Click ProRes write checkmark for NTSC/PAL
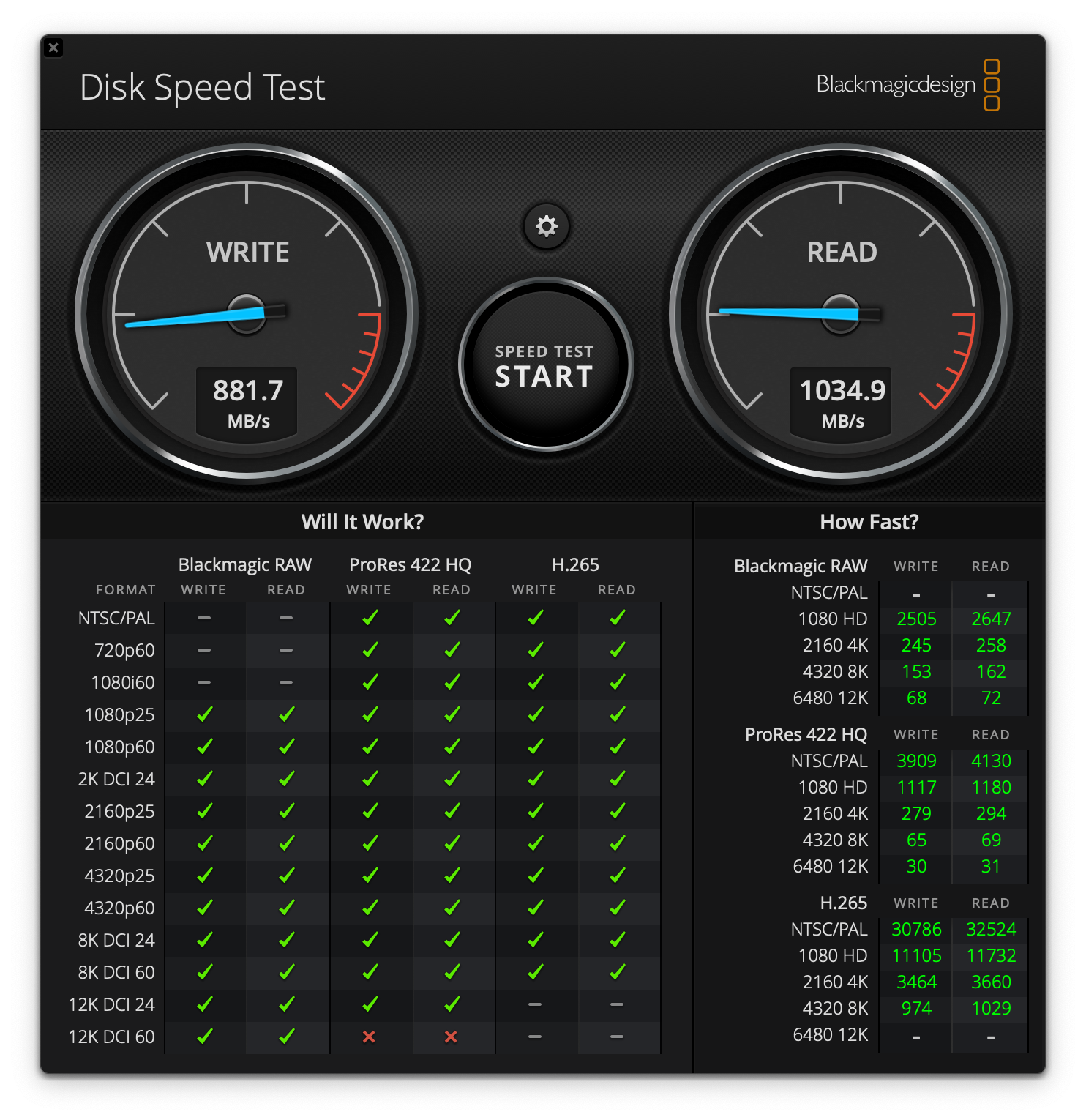1086x1120 pixels. click(x=370, y=617)
